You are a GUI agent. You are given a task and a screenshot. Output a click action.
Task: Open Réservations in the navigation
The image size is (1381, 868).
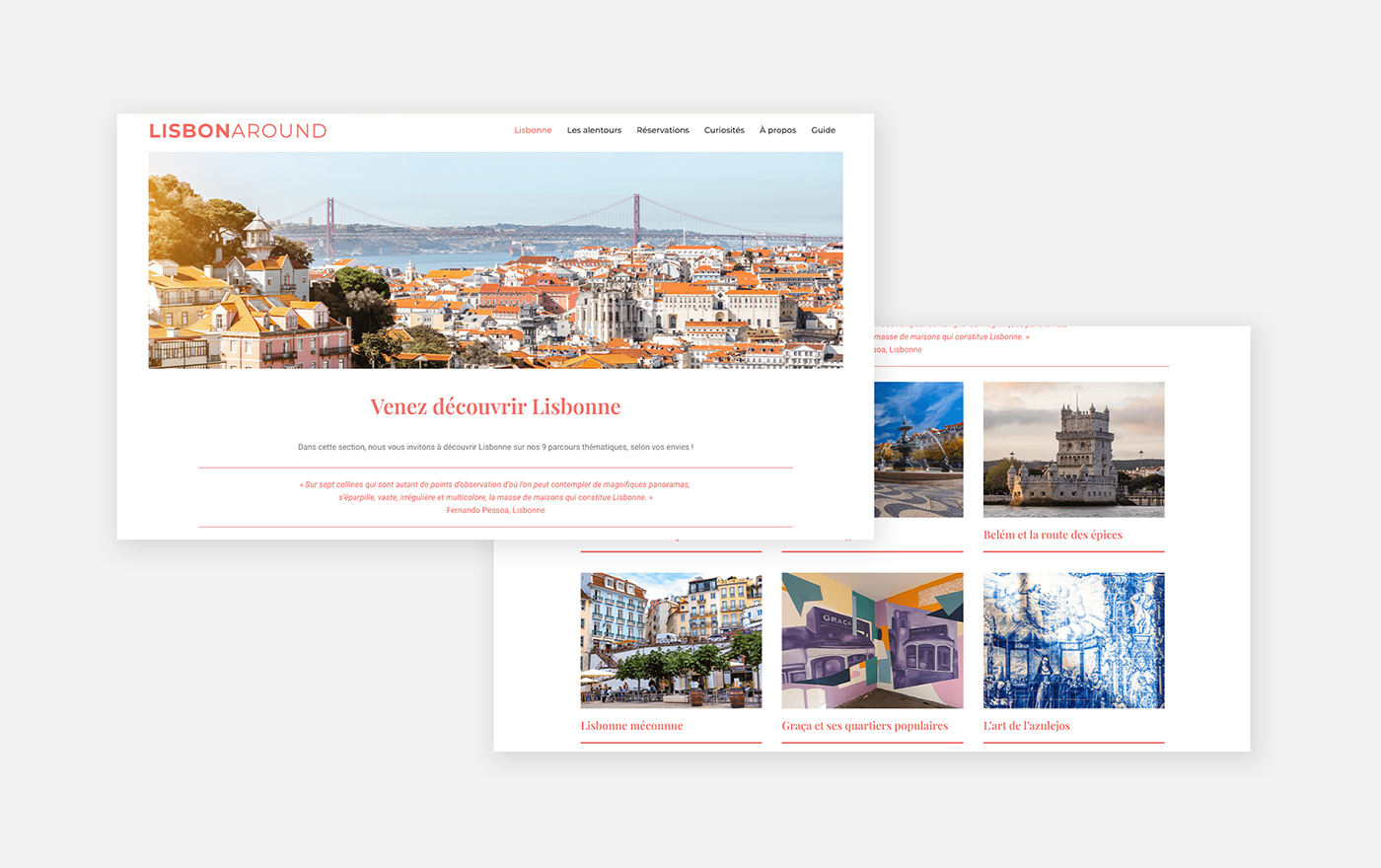663,130
